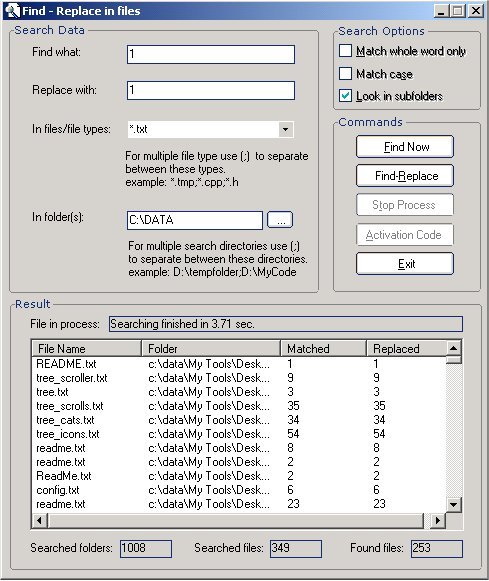Select the readme.txt row with 23 matches
Viewport: 489px width, 581px height.
(239, 504)
